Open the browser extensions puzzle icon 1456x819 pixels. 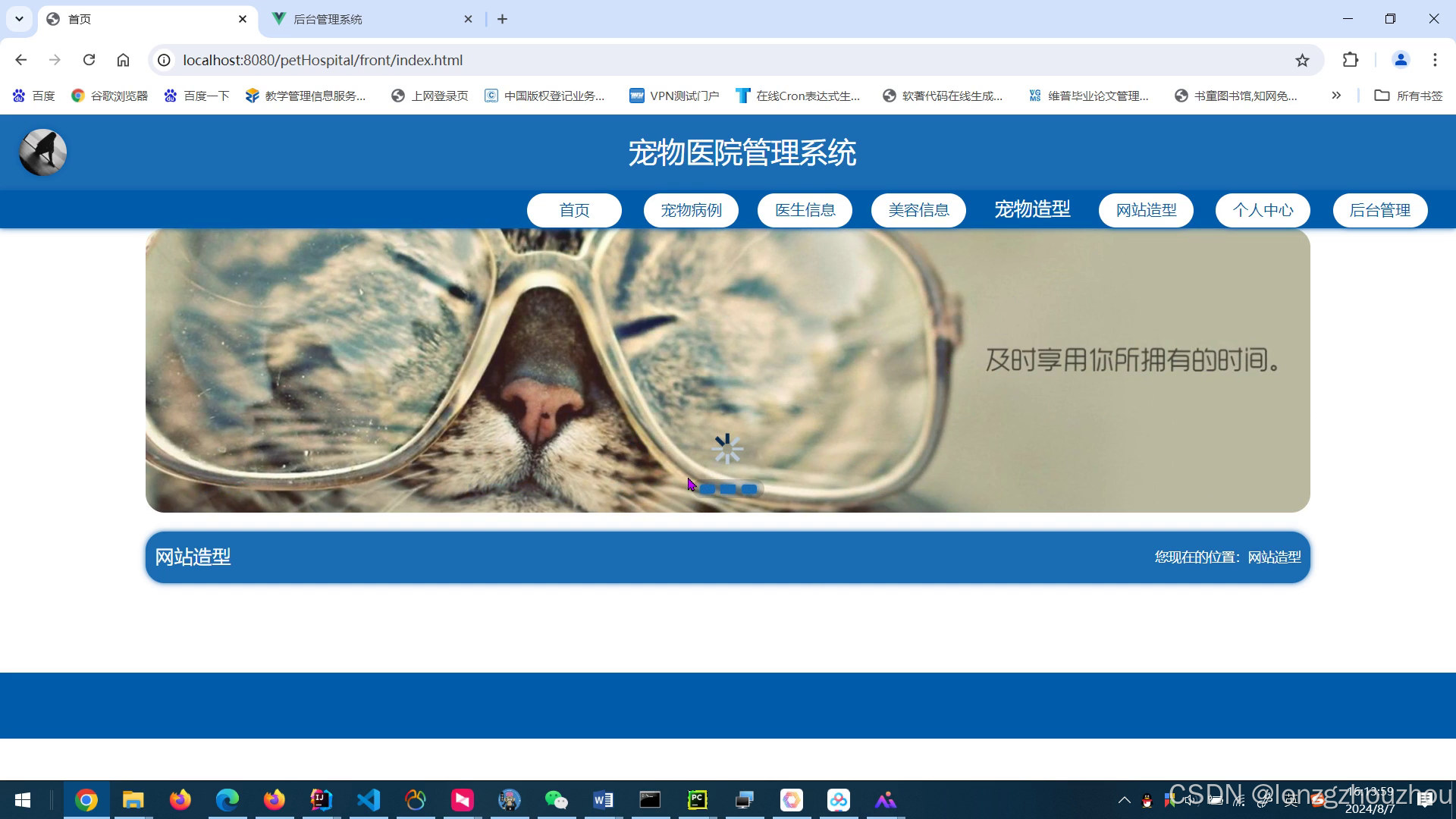click(1350, 60)
